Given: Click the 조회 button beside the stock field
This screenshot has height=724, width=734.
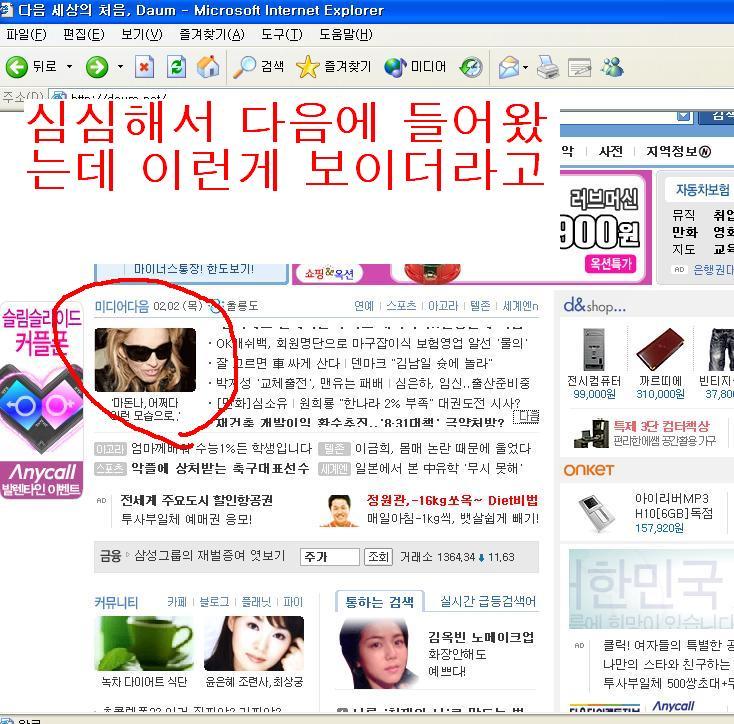Looking at the screenshot, I should pos(378,557).
